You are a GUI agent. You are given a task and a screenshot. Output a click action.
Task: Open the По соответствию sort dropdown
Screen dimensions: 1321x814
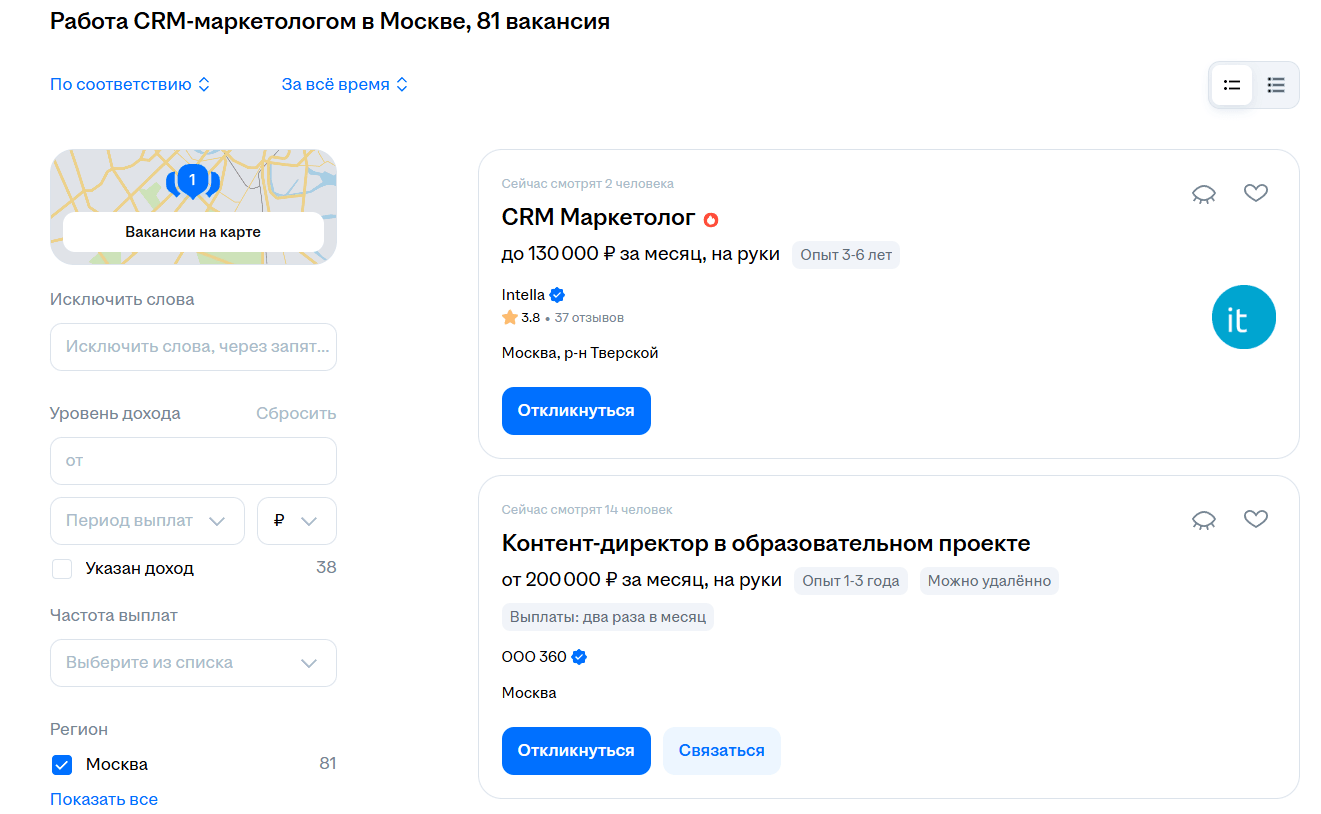130,85
